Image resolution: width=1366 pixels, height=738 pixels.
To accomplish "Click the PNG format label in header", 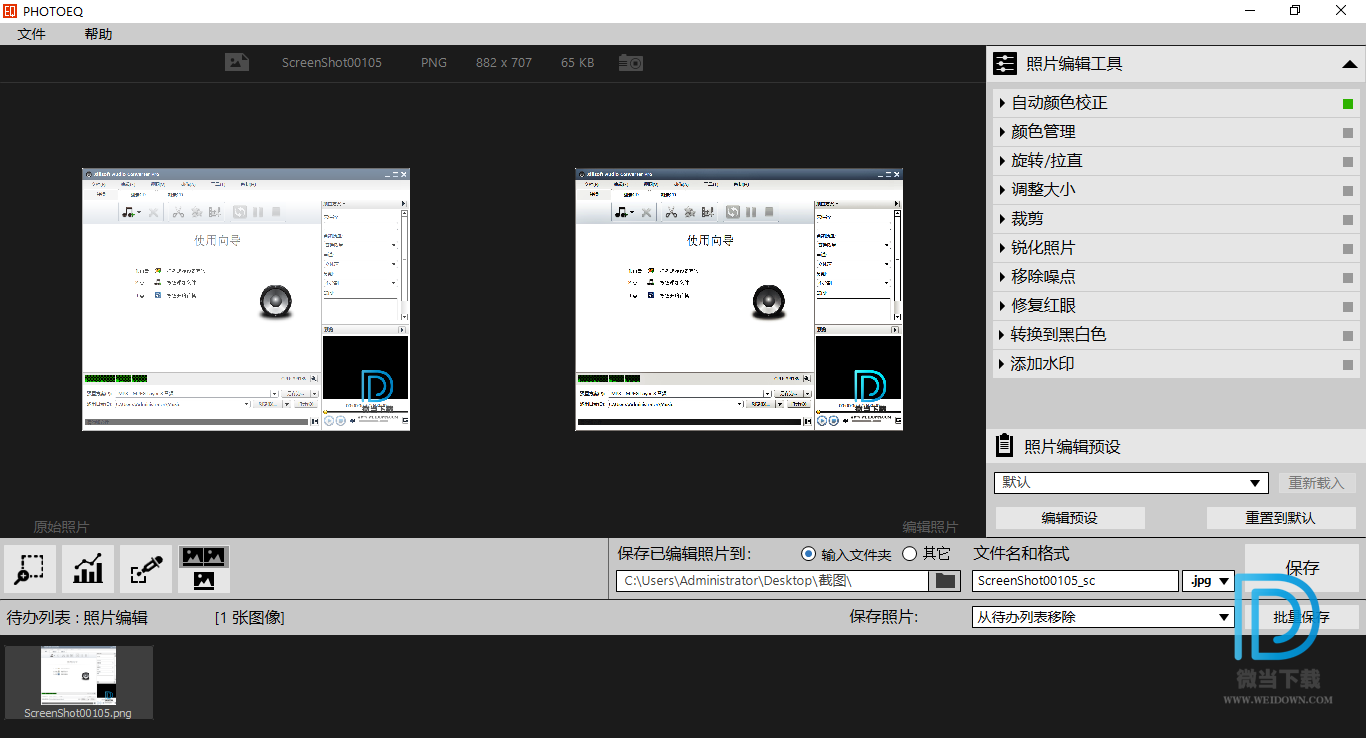I will [x=434, y=62].
